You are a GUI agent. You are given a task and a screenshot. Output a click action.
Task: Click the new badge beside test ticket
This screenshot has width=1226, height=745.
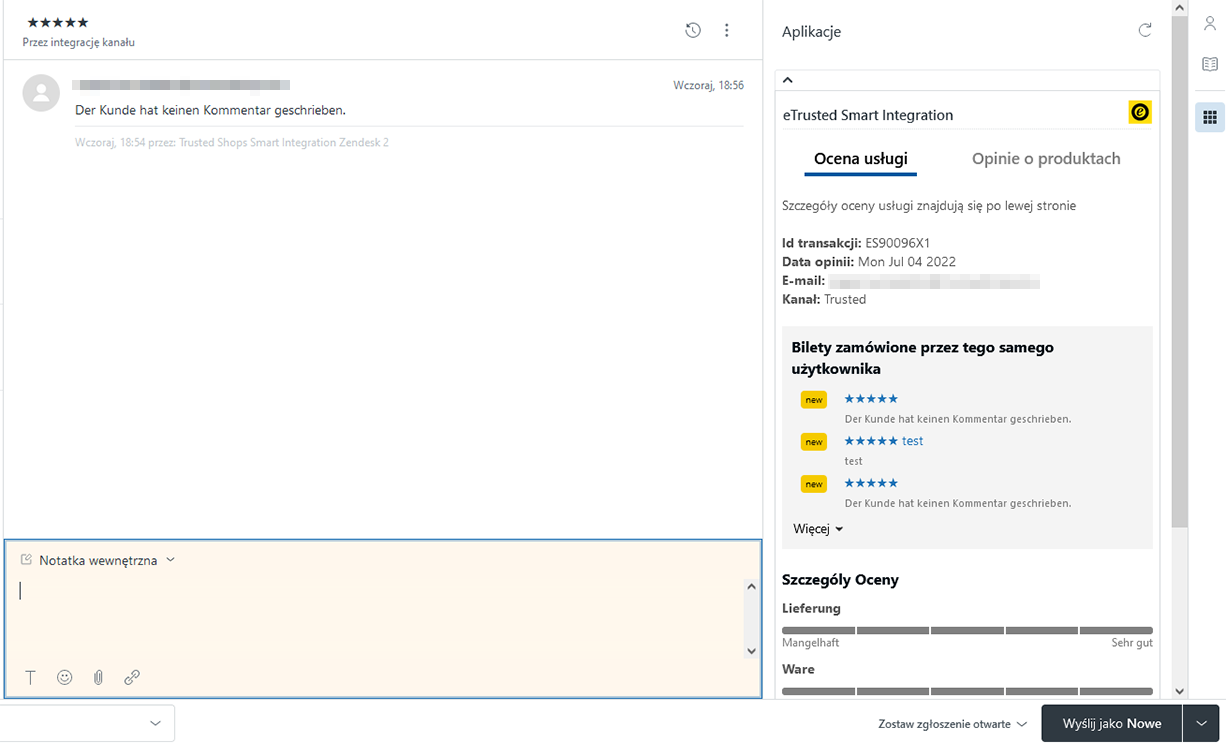click(x=814, y=442)
